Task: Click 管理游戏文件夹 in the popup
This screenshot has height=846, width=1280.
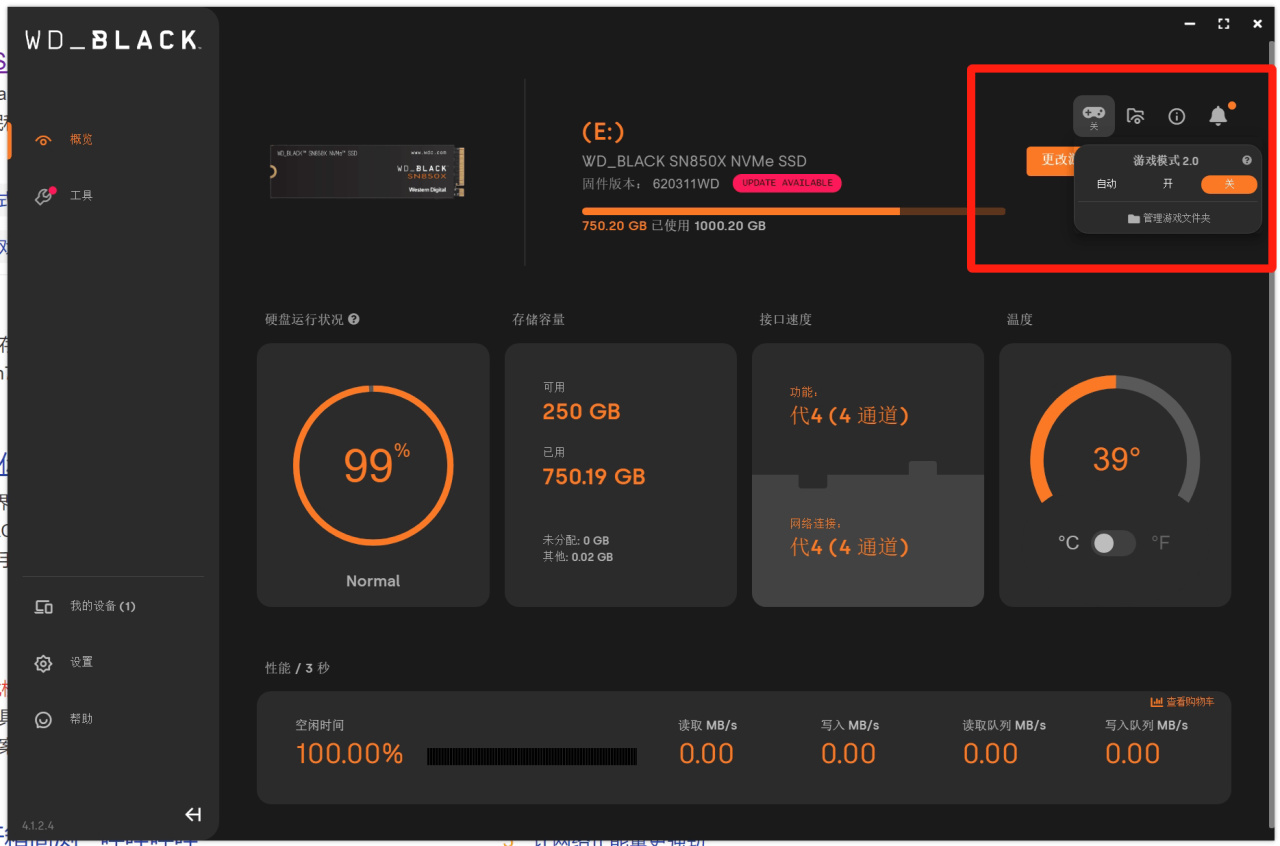Action: [1168, 218]
